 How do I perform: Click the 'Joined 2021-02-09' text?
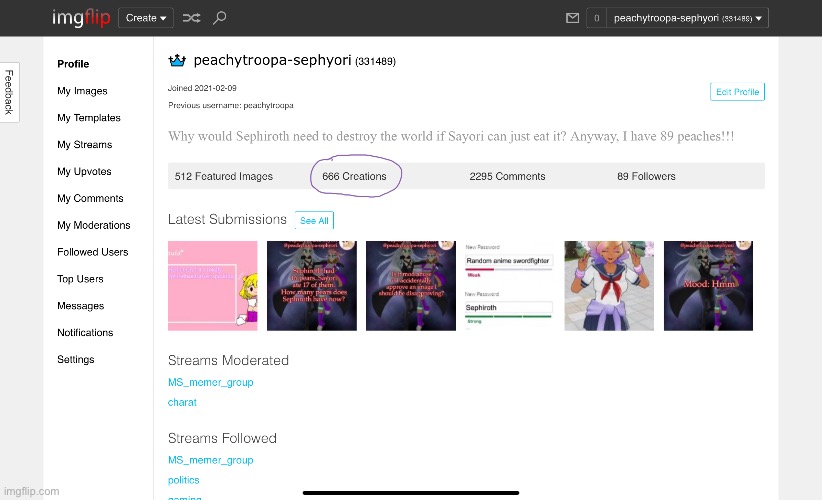coord(202,88)
